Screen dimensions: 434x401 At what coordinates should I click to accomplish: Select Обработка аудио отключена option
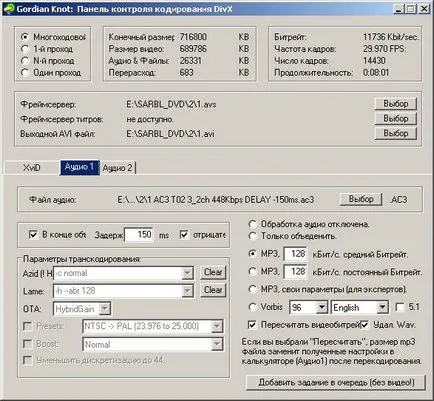pos(253,224)
